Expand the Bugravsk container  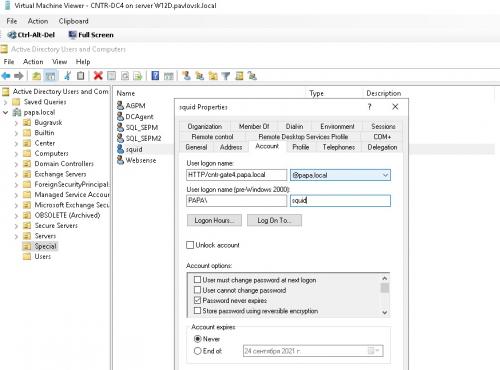point(16,123)
